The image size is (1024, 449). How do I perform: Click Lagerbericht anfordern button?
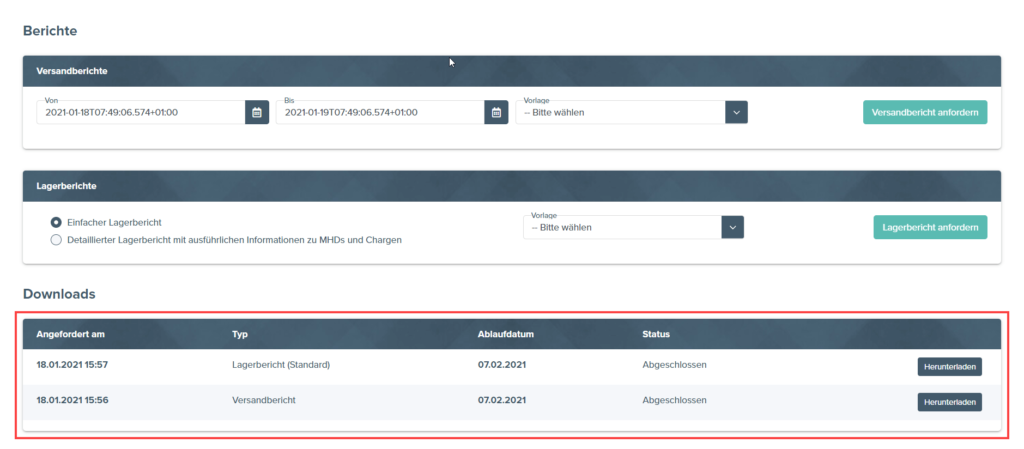(929, 227)
